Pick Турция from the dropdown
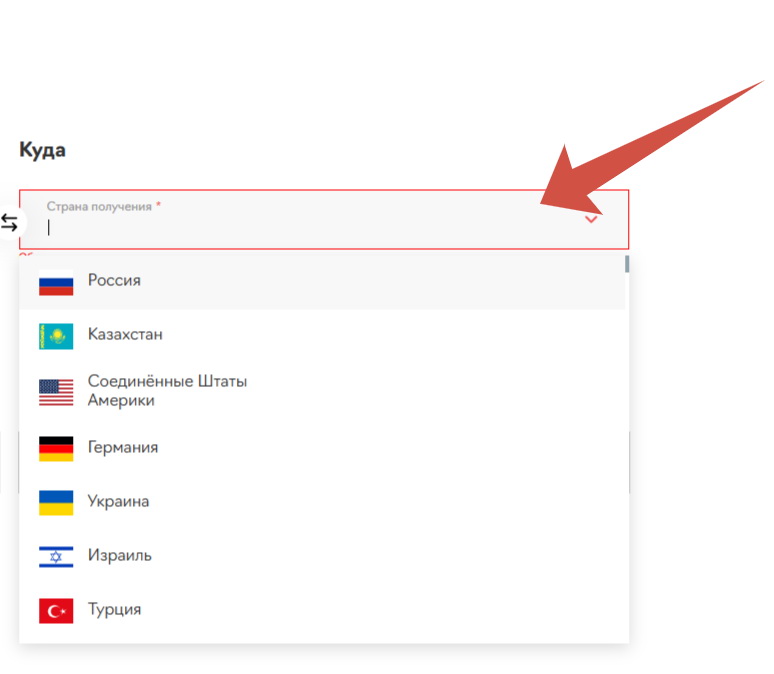This screenshot has height=674, width=774. coord(114,610)
